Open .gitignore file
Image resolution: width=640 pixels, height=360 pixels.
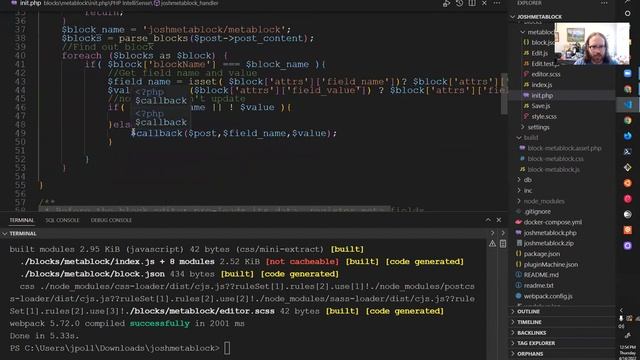(537, 212)
